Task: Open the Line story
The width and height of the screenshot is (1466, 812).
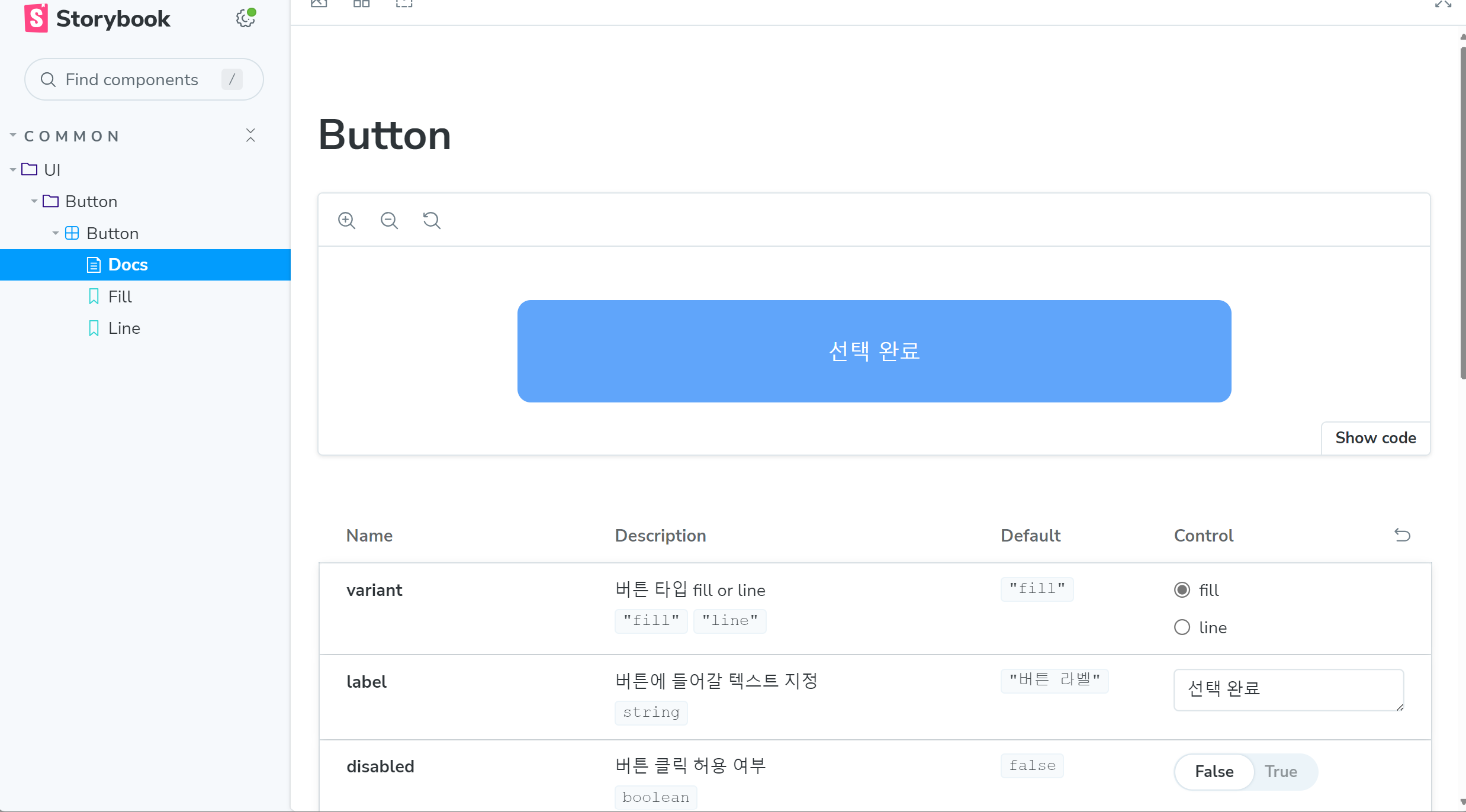Action: pyautogui.click(x=124, y=328)
